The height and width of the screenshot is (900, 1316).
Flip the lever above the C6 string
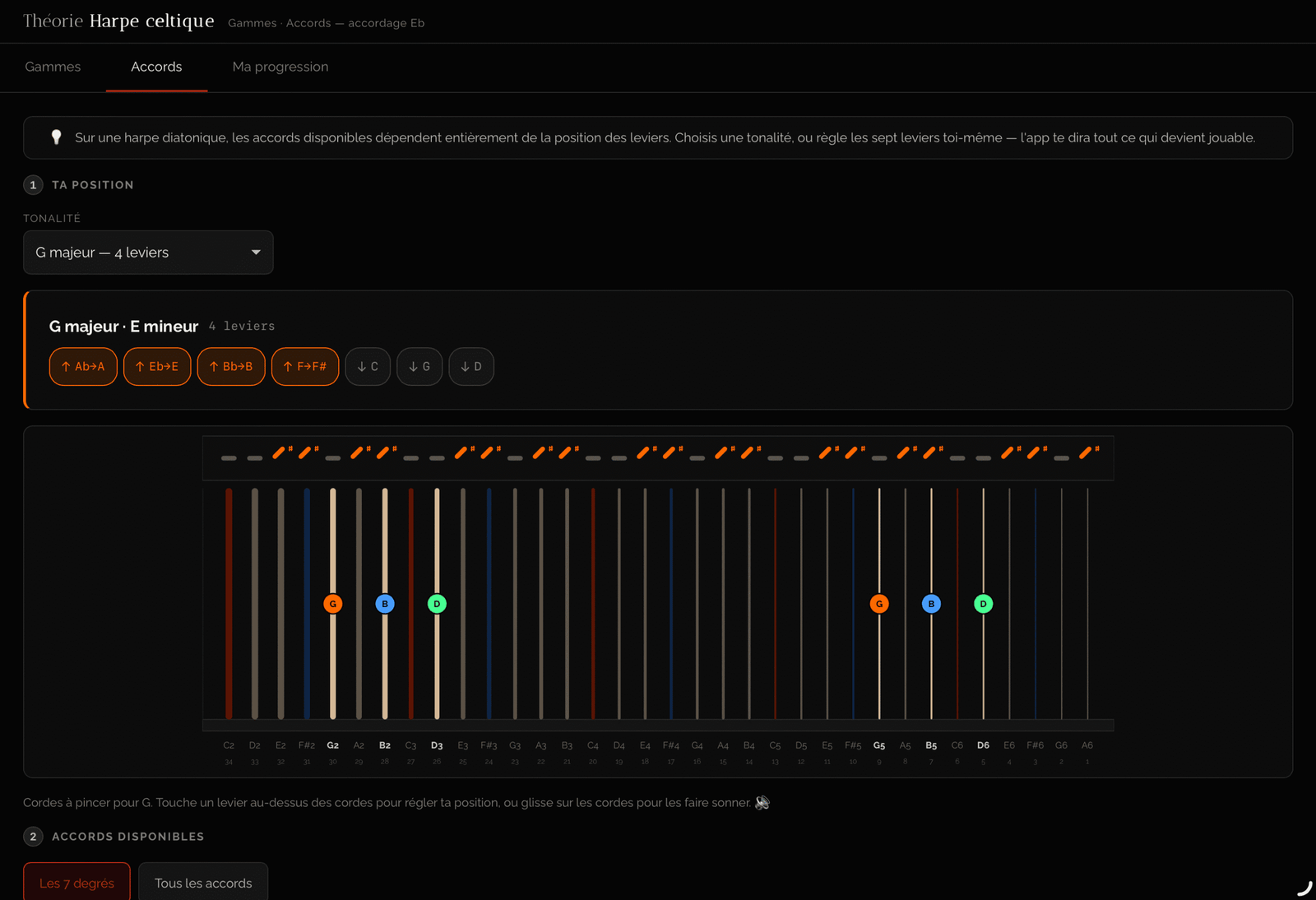pos(957,457)
